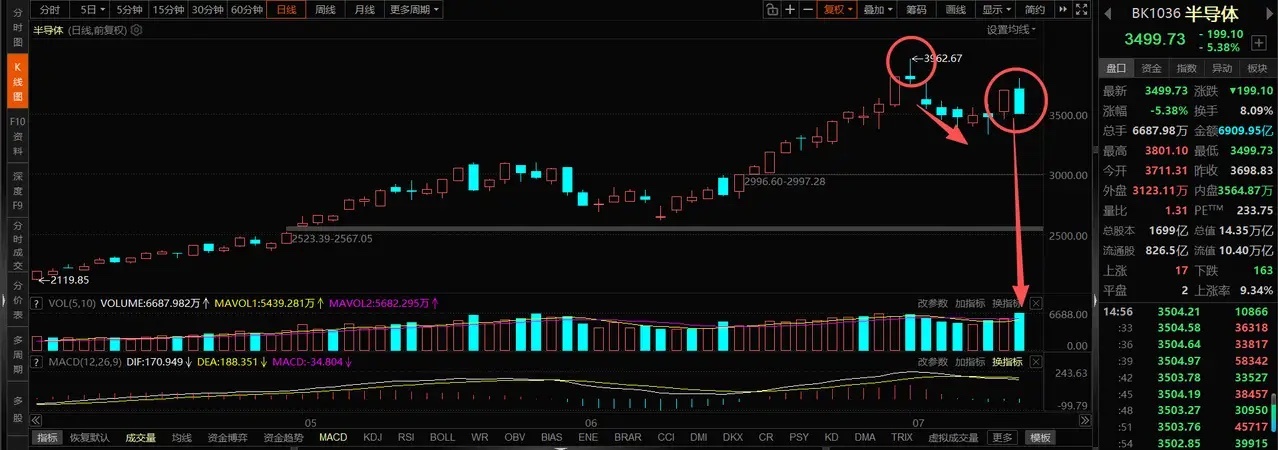The width and height of the screenshot is (1278, 450).
Task: Select the 成交量 indicator
Action: click(141, 438)
